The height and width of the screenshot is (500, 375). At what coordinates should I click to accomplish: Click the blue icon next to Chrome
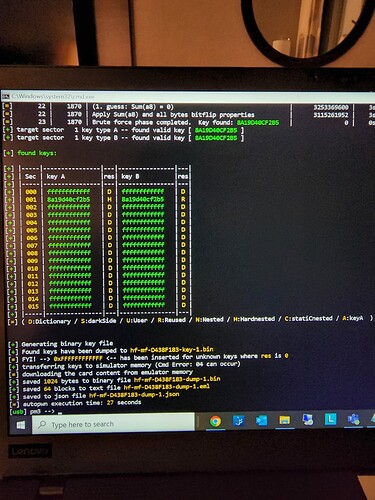tap(238, 421)
